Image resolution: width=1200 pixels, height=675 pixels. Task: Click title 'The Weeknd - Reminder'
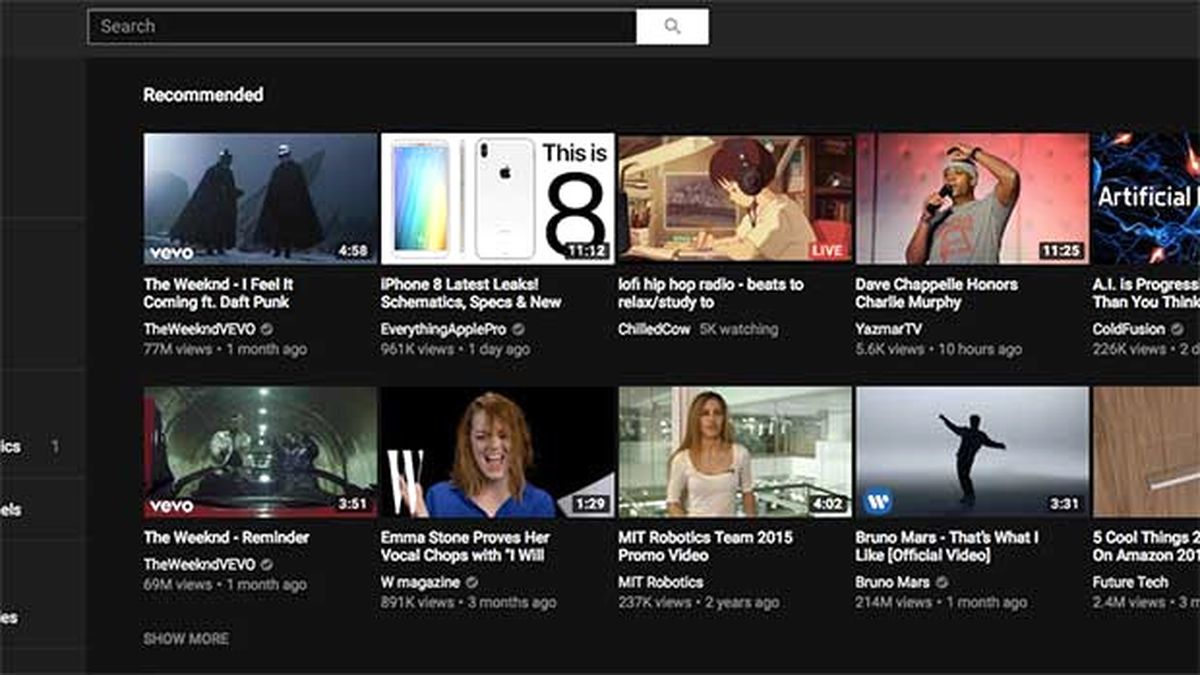click(x=227, y=537)
